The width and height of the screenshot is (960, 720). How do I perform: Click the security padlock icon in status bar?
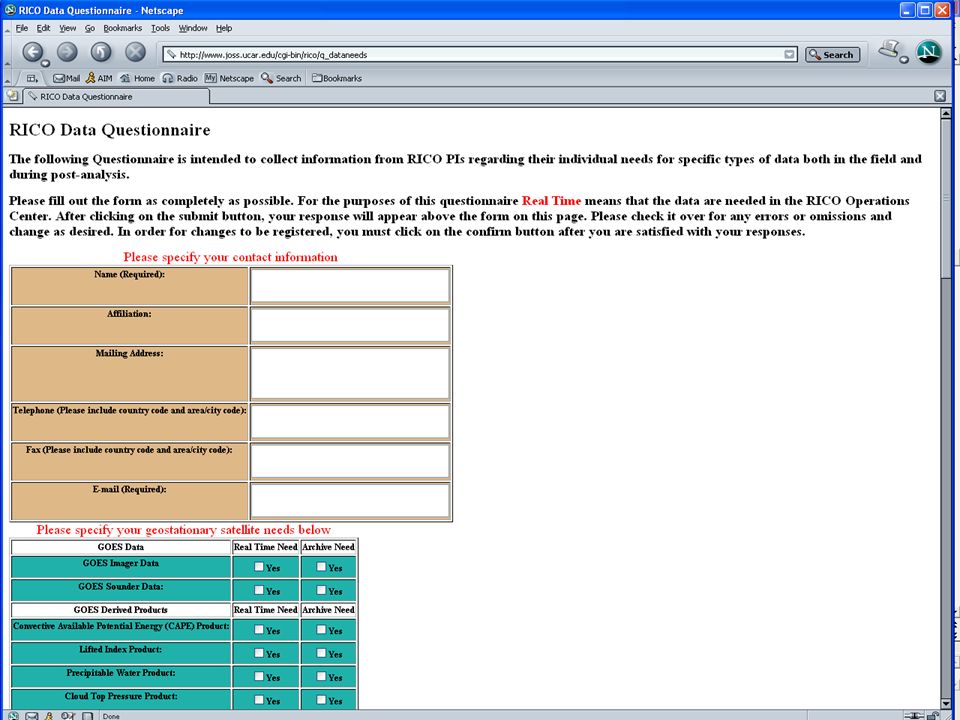coord(933,715)
